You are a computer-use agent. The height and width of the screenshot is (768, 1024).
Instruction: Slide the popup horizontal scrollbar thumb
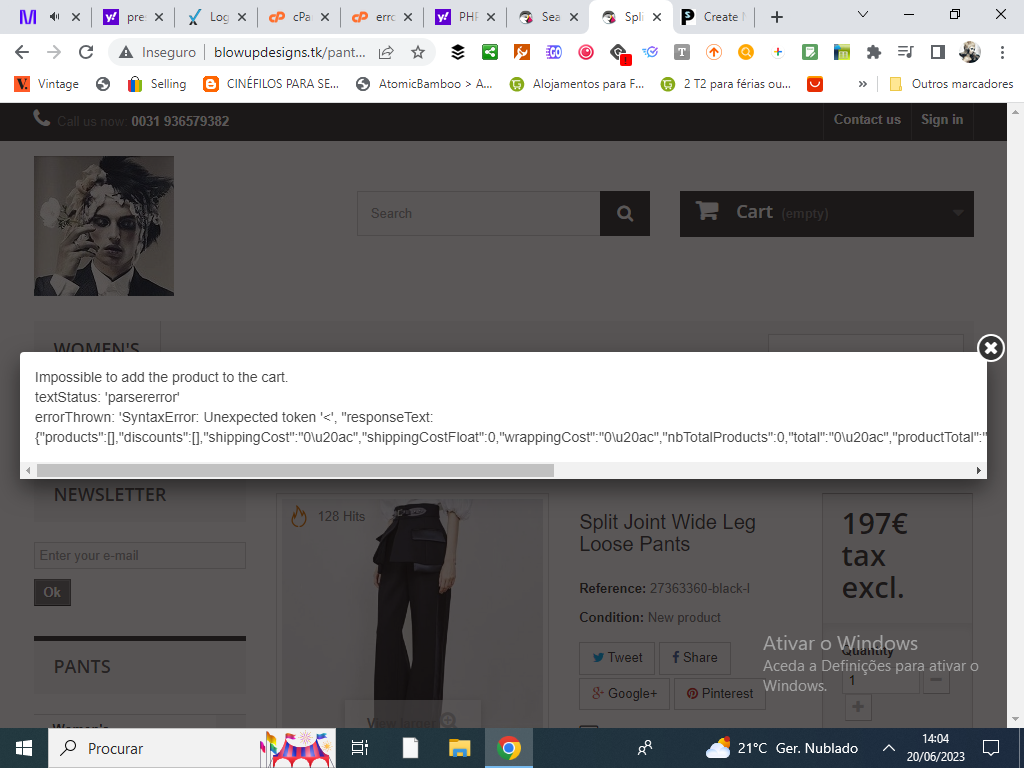[x=295, y=470]
